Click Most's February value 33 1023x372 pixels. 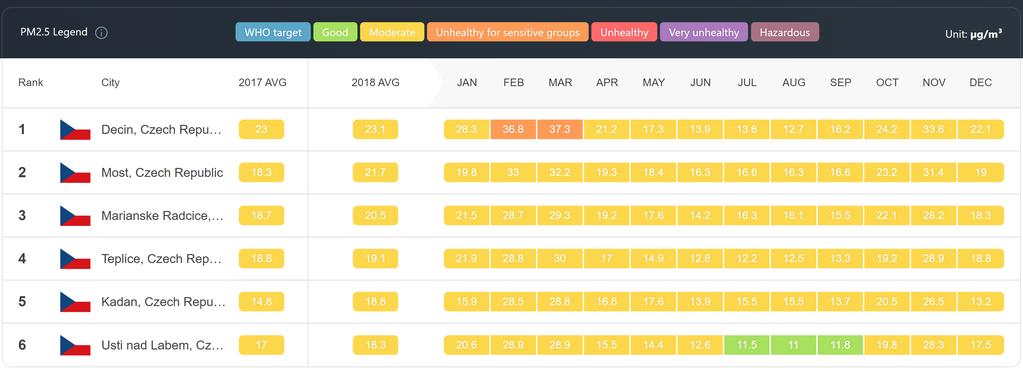click(x=513, y=172)
